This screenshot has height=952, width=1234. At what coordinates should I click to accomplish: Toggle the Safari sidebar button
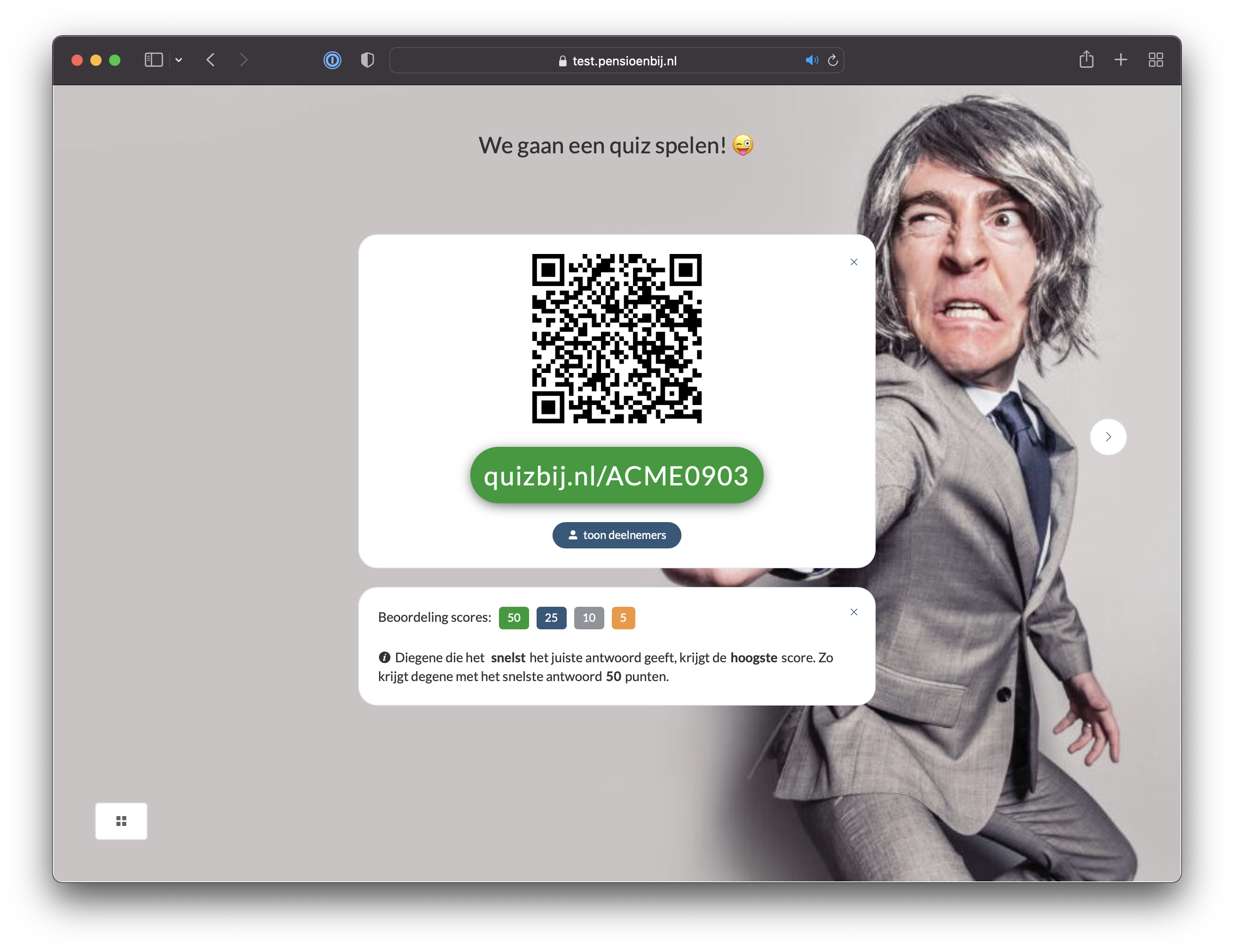(153, 60)
